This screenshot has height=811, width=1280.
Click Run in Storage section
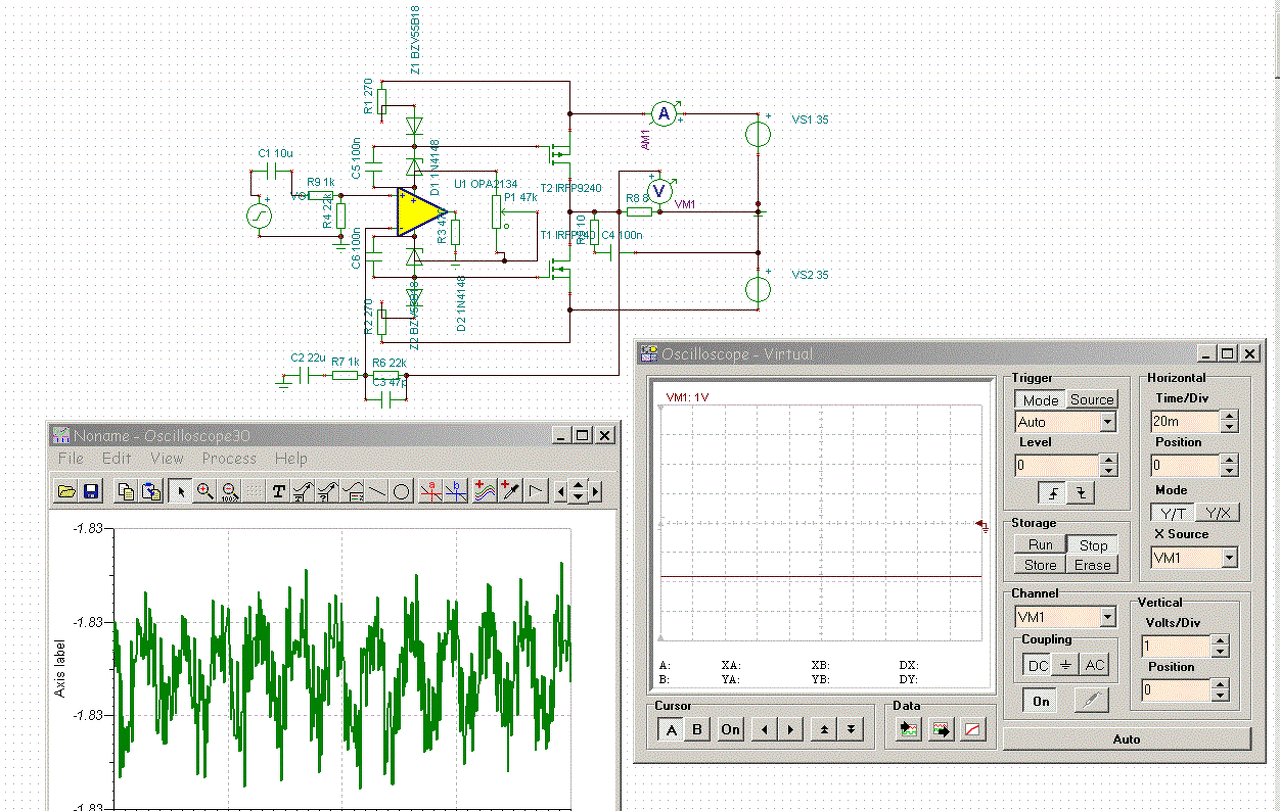point(1040,545)
